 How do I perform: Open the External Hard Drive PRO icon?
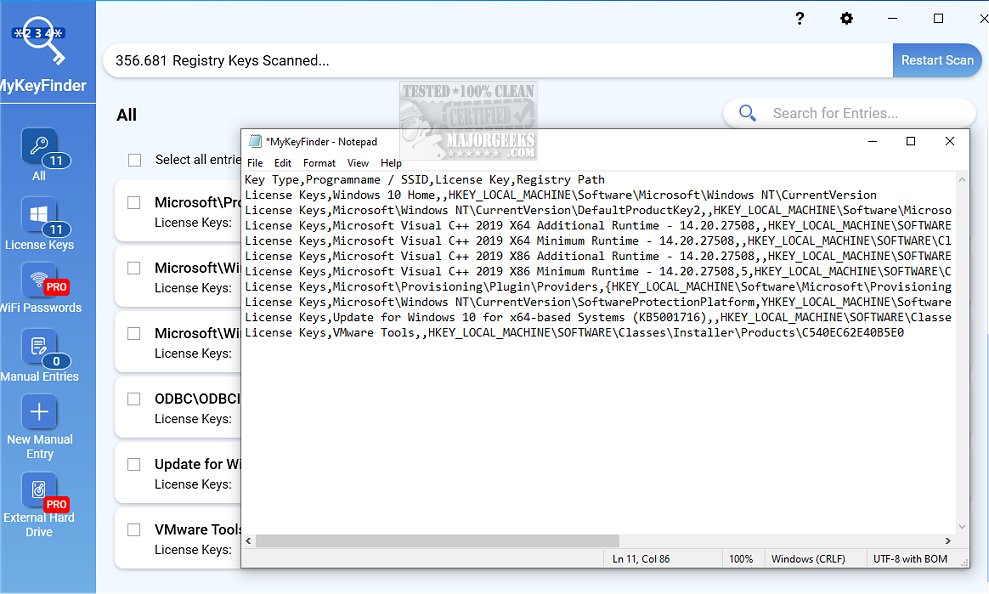pos(39,490)
